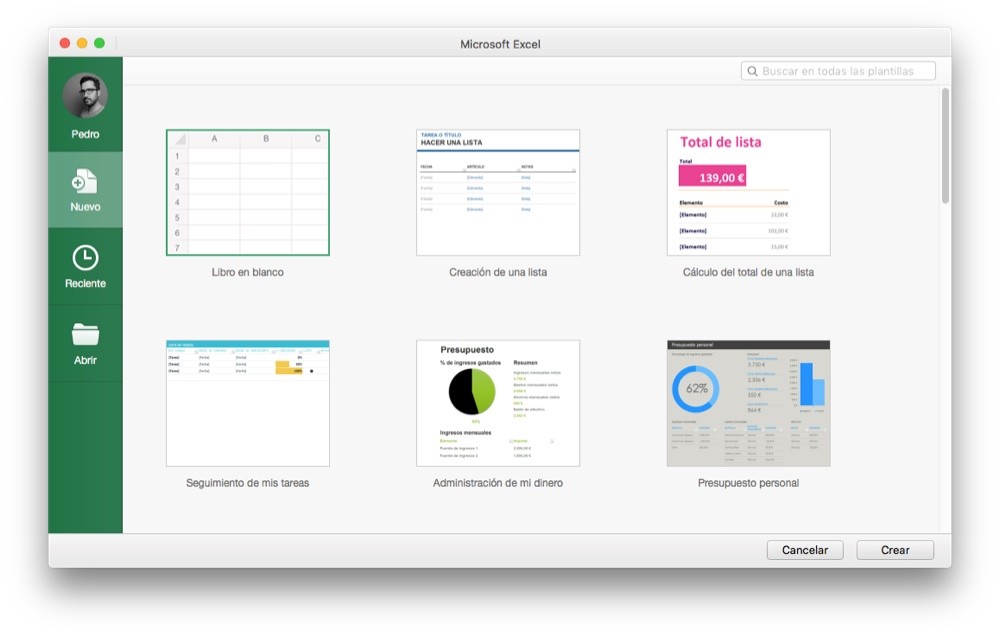This screenshot has height=637, width=1000.
Task: Click the Crear button
Action: coord(895,550)
